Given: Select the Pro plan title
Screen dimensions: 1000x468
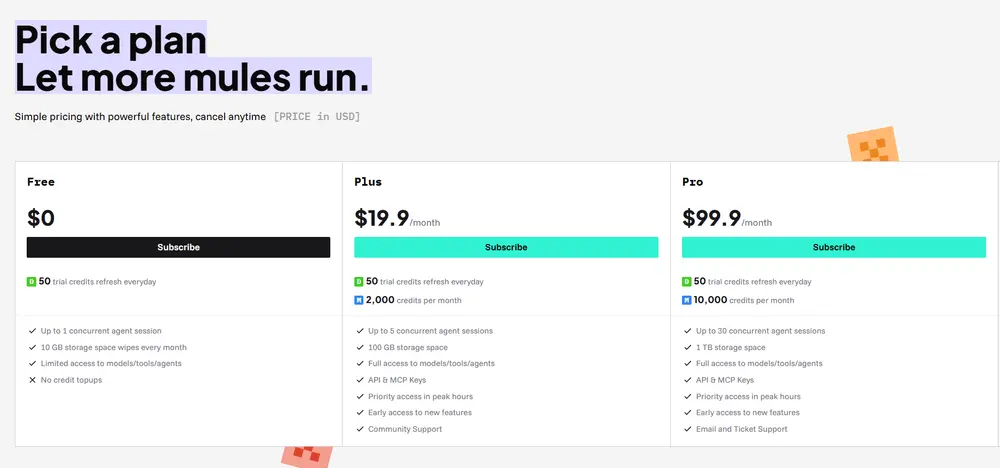Looking at the screenshot, I should [x=692, y=182].
